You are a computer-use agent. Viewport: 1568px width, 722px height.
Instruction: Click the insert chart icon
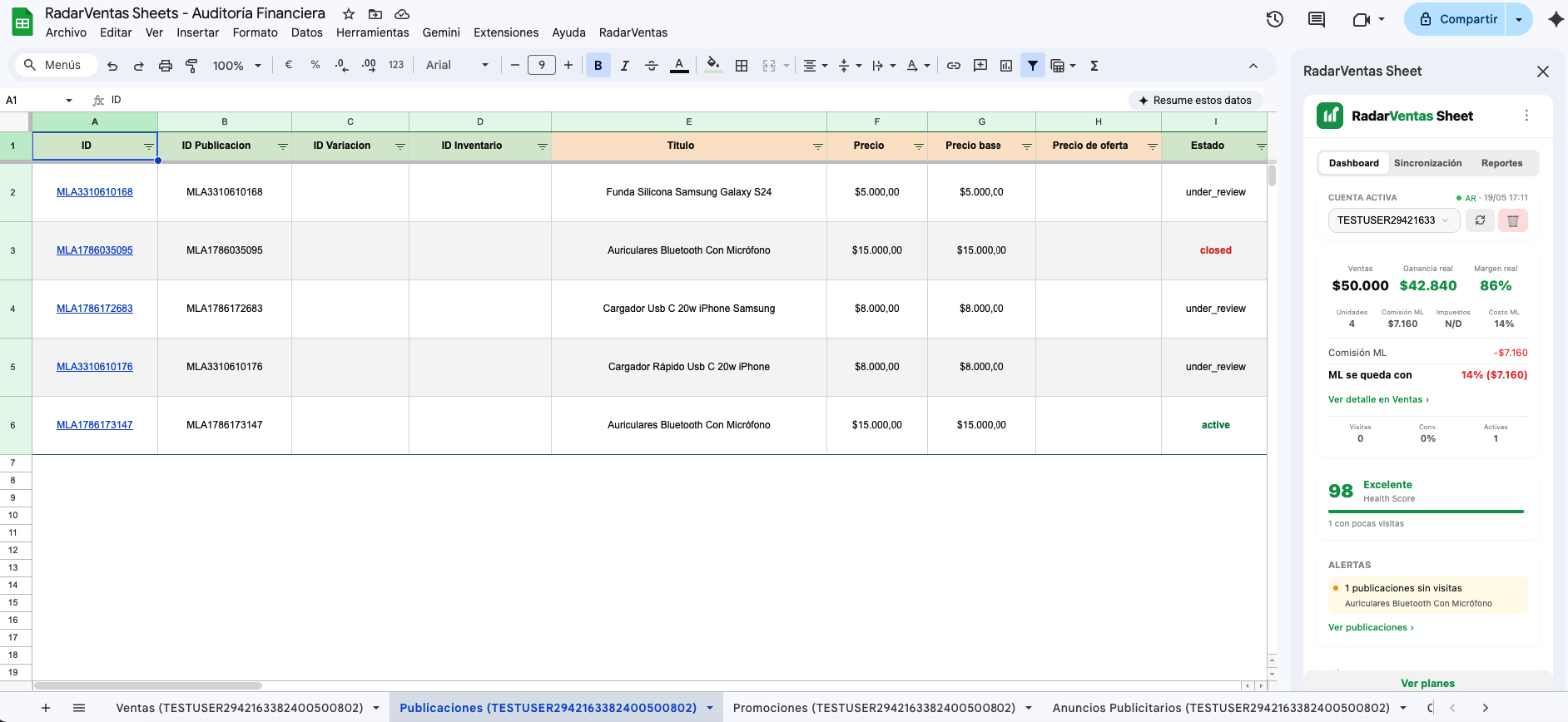coord(1006,65)
